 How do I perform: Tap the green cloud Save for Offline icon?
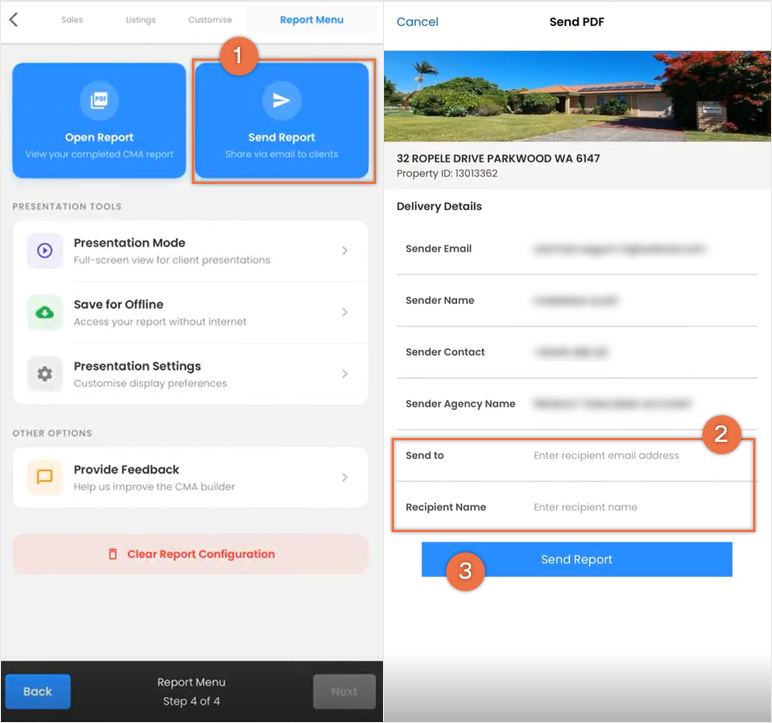pyautogui.click(x=45, y=312)
